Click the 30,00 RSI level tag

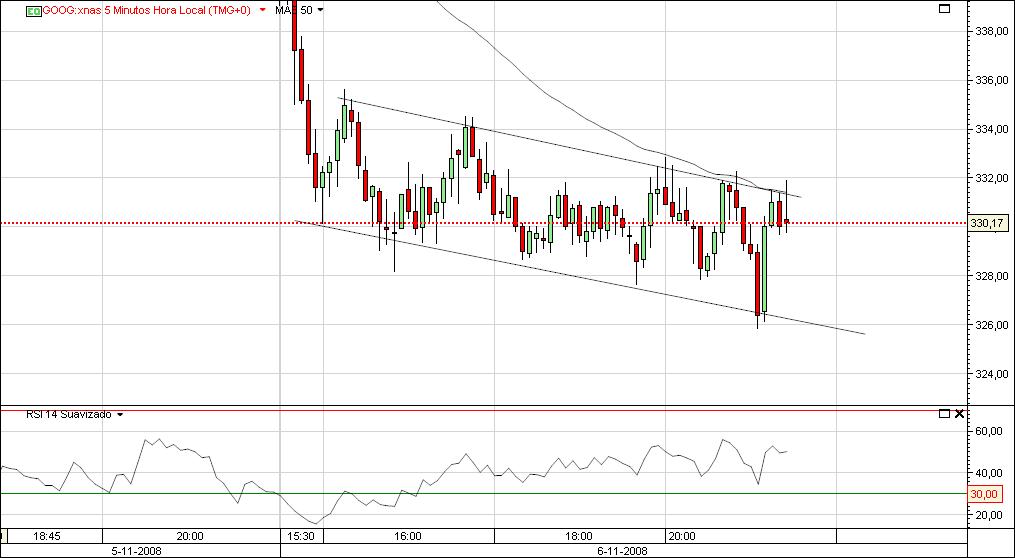(x=986, y=494)
